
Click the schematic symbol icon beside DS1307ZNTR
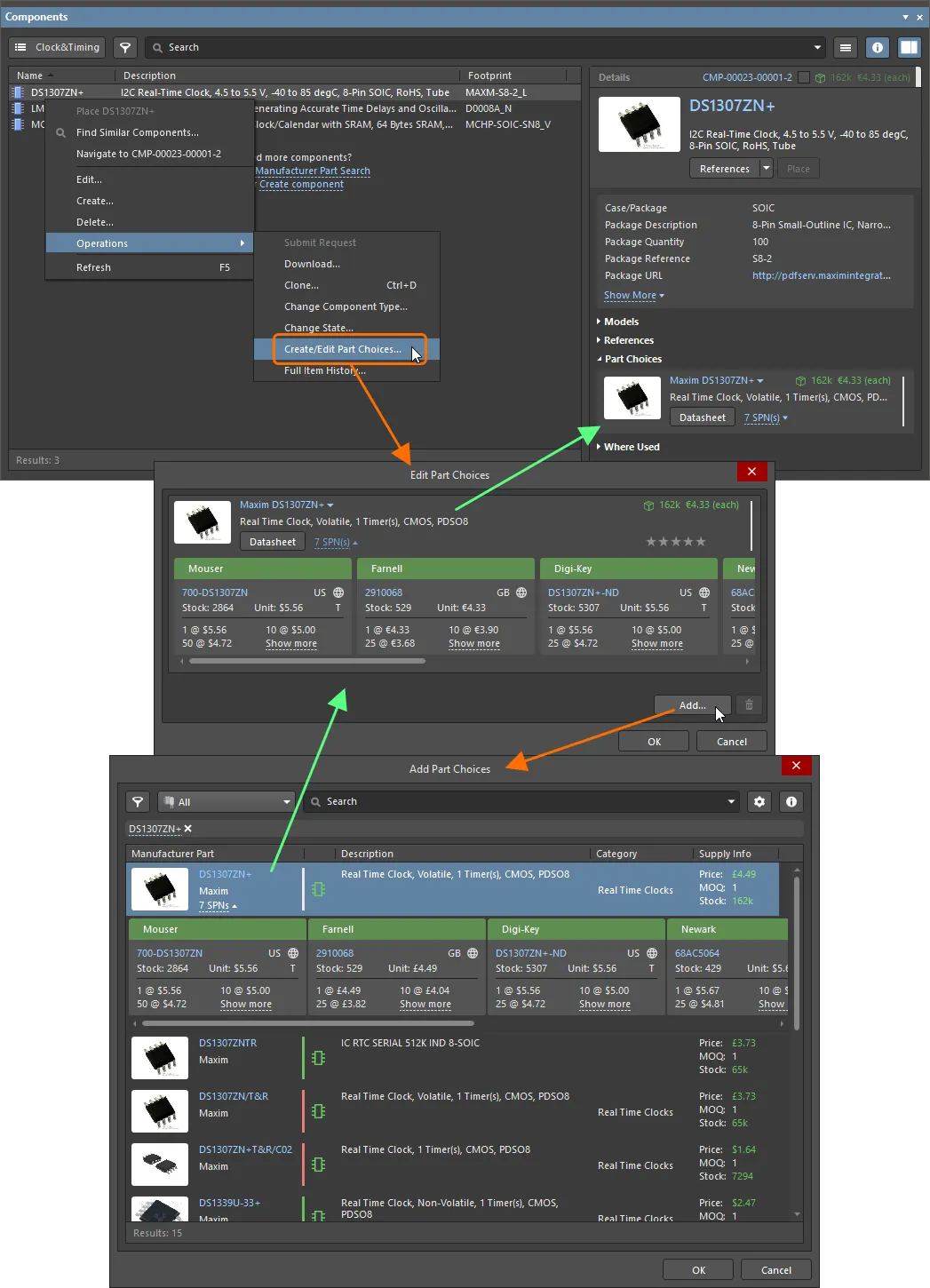click(317, 1058)
